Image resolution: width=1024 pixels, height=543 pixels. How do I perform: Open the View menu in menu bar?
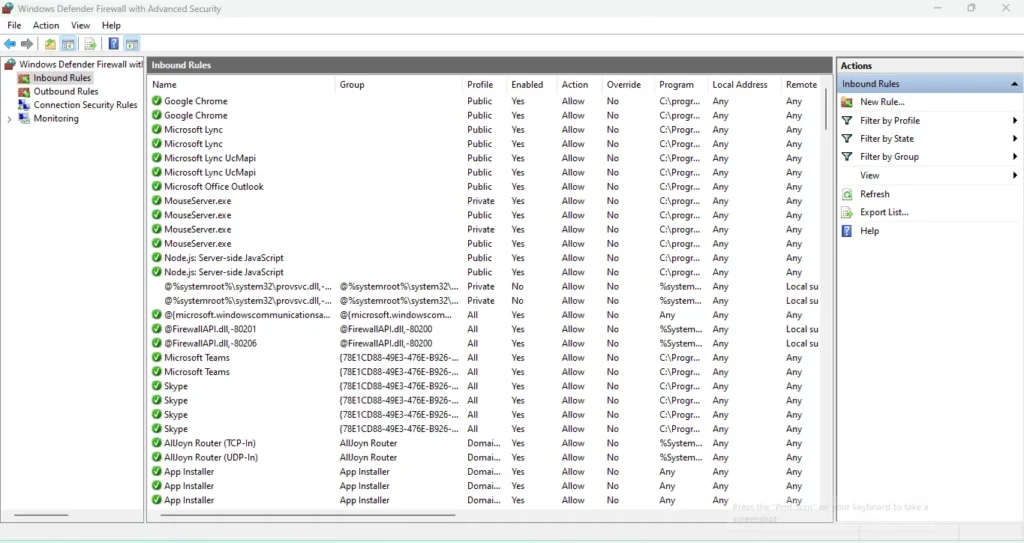click(80, 25)
